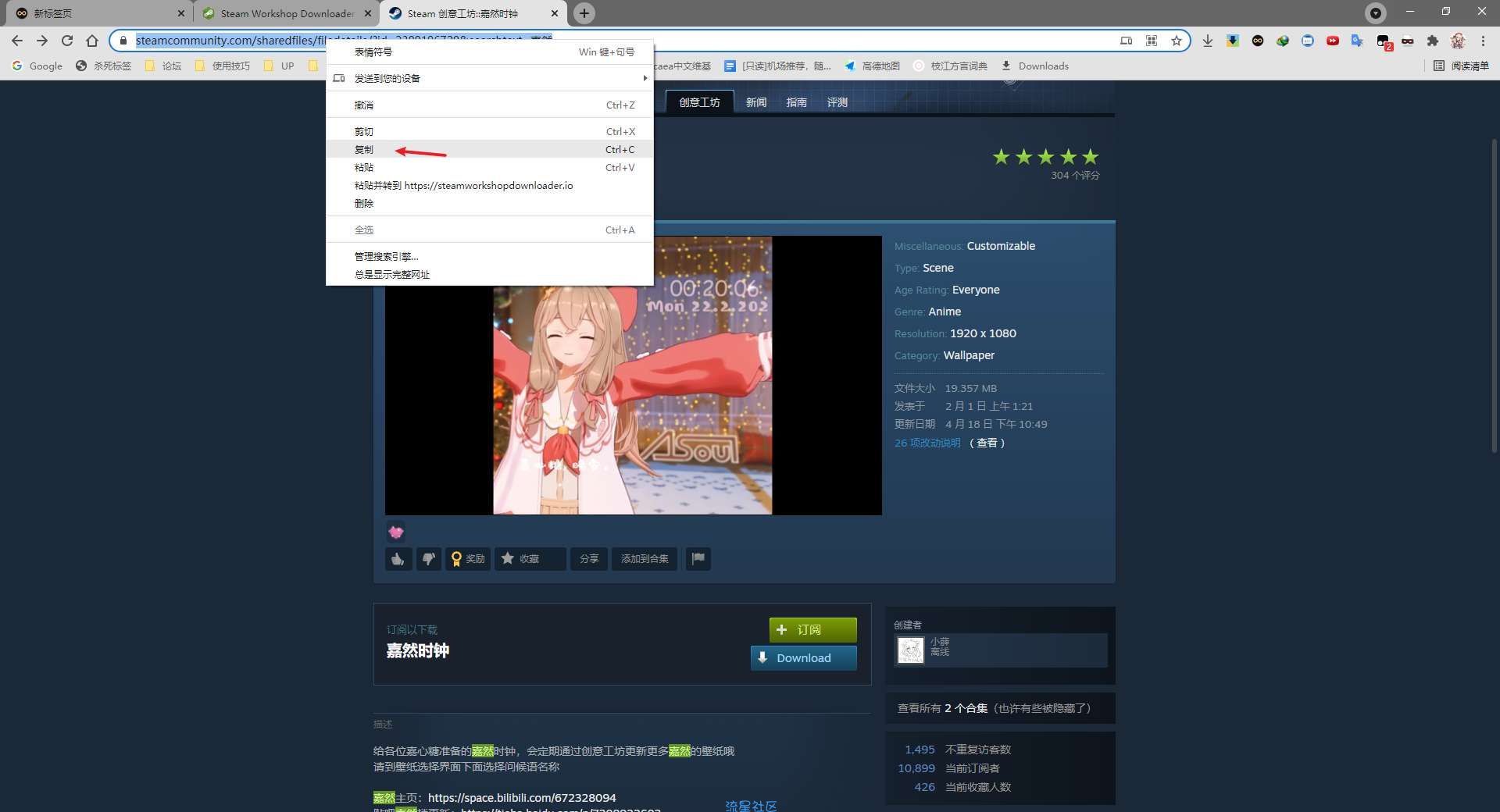Open 表情符号 from the context menu
The height and width of the screenshot is (812, 1500).
point(490,52)
